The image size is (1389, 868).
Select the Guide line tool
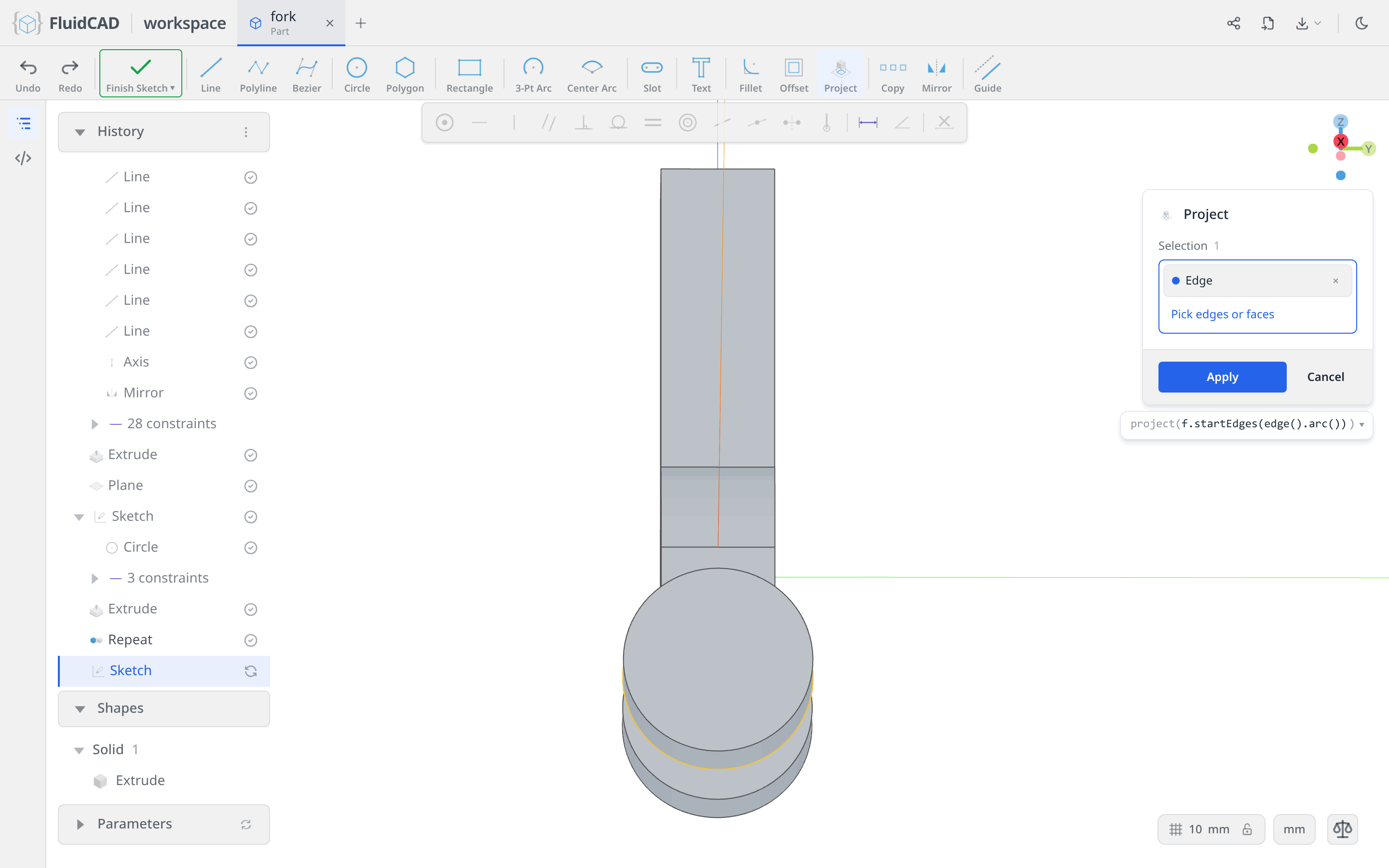(x=987, y=74)
